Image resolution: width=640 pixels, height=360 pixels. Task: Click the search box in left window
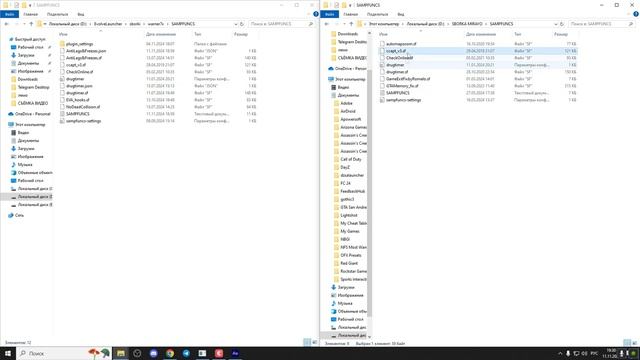[x=282, y=24]
